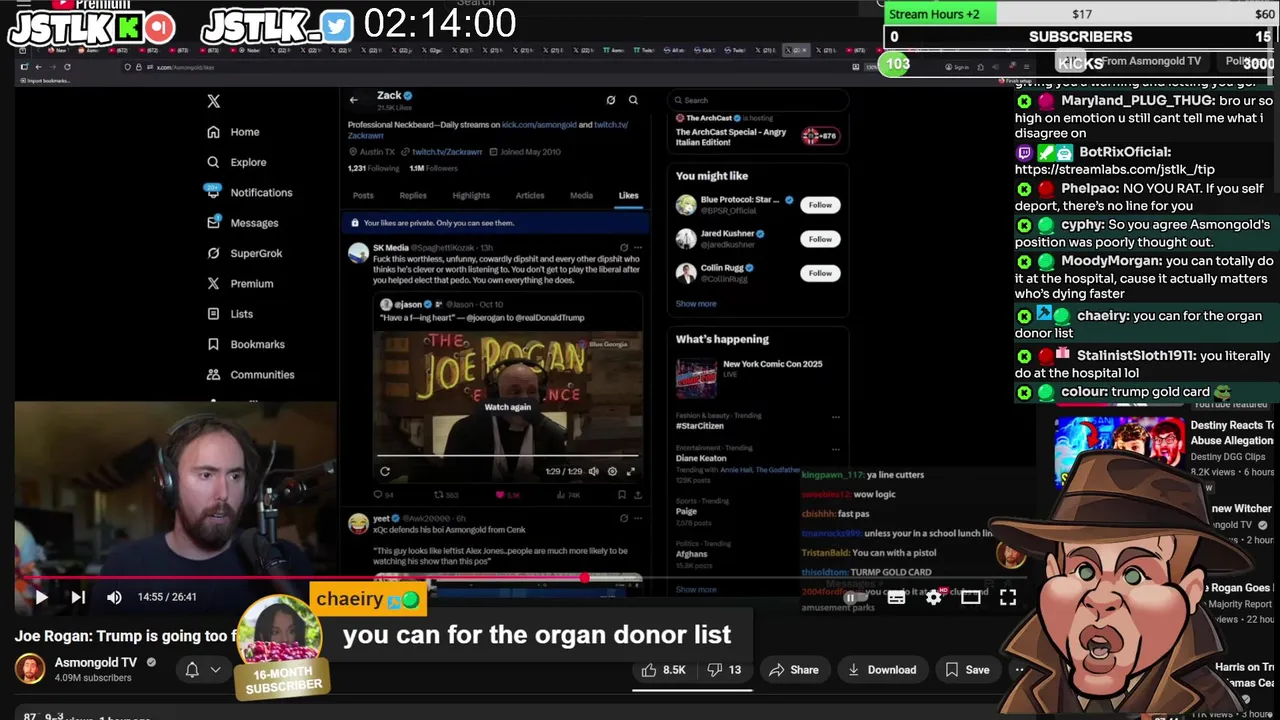Dislike the video showing 13
This screenshot has height=720, width=1280.
point(726,670)
